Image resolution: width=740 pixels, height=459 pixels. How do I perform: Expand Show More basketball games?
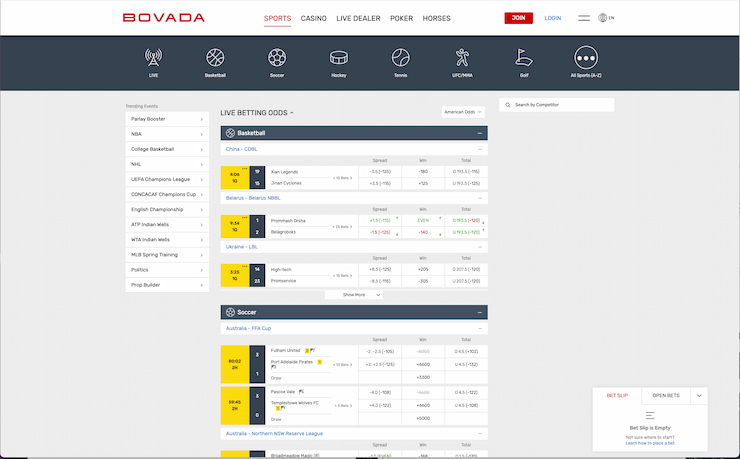tap(354, 295)
